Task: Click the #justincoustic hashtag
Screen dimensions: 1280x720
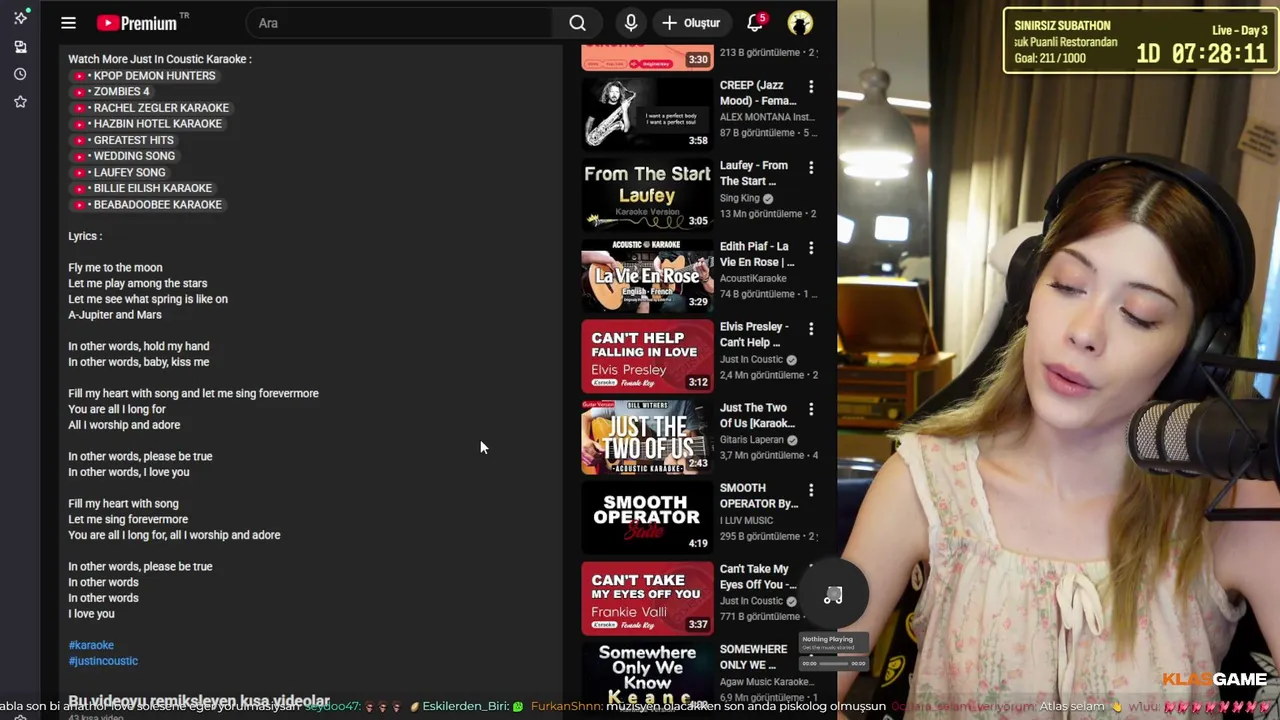Action: [x=103, y=661]
